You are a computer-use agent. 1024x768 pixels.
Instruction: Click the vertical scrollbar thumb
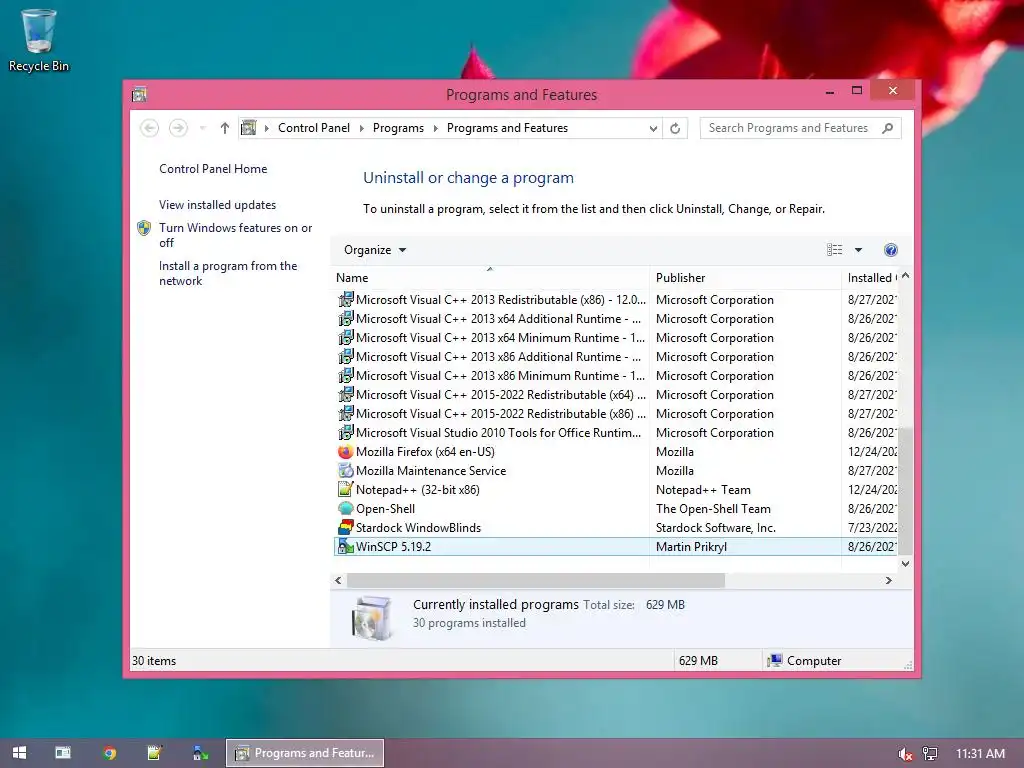pos(905,491)
